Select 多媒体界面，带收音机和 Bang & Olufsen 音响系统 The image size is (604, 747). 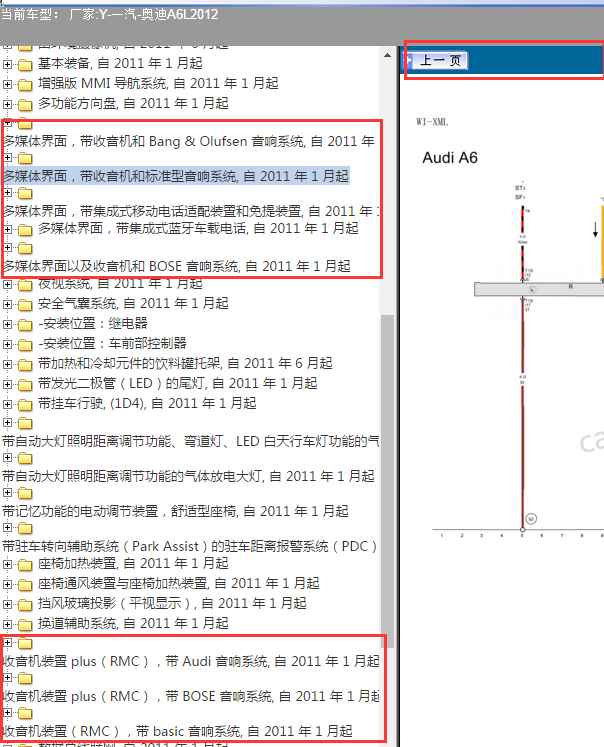(x=189, y=141)
